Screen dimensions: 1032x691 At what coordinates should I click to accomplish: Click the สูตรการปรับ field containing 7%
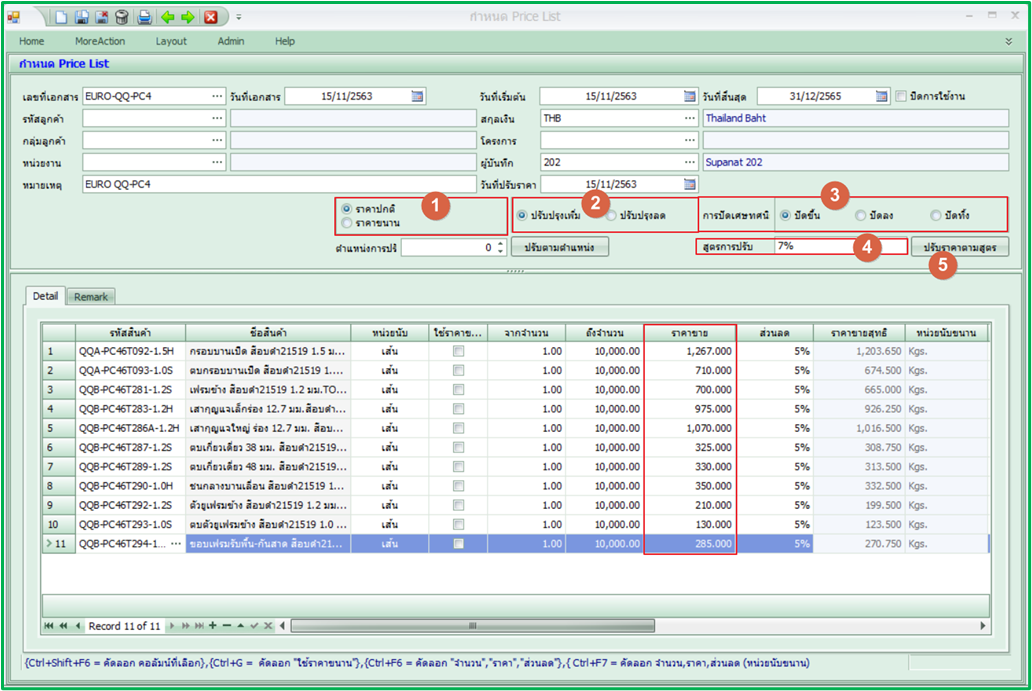pyautogui.click(x=815, y=246)
